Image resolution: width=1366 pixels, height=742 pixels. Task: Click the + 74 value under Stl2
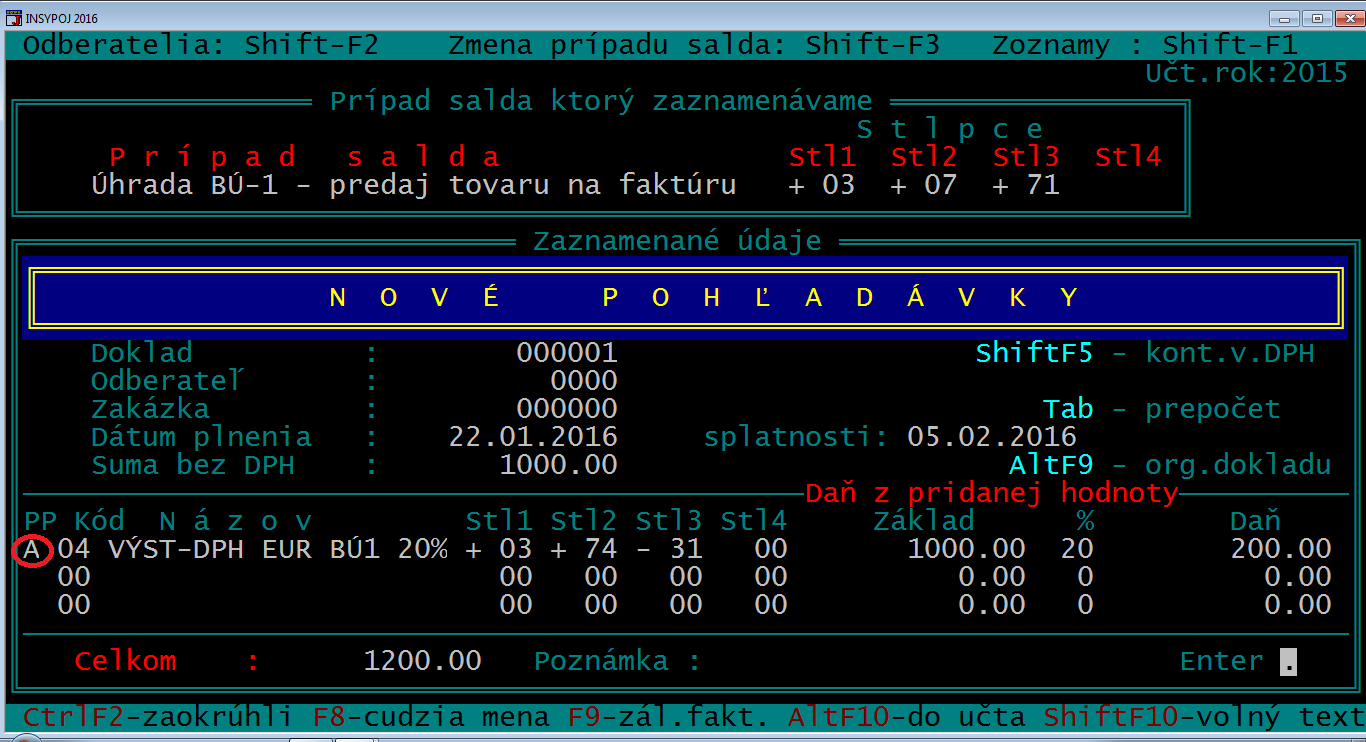click(584, 549)
